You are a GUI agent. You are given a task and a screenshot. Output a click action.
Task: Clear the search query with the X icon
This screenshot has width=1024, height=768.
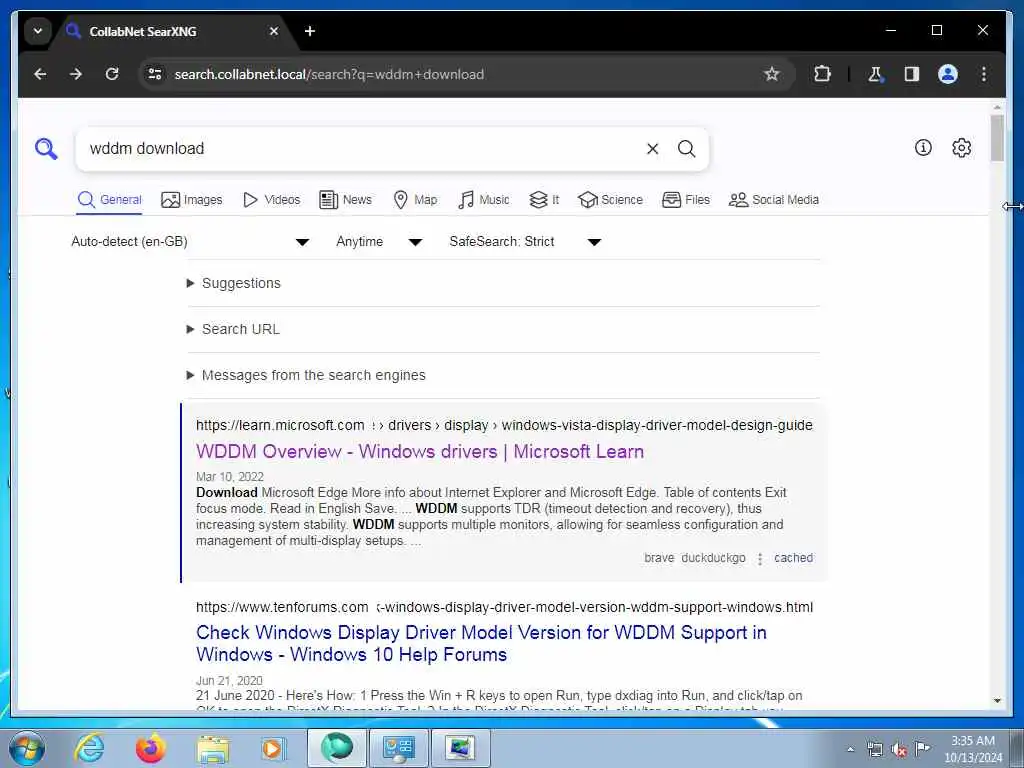coord(652,149)
